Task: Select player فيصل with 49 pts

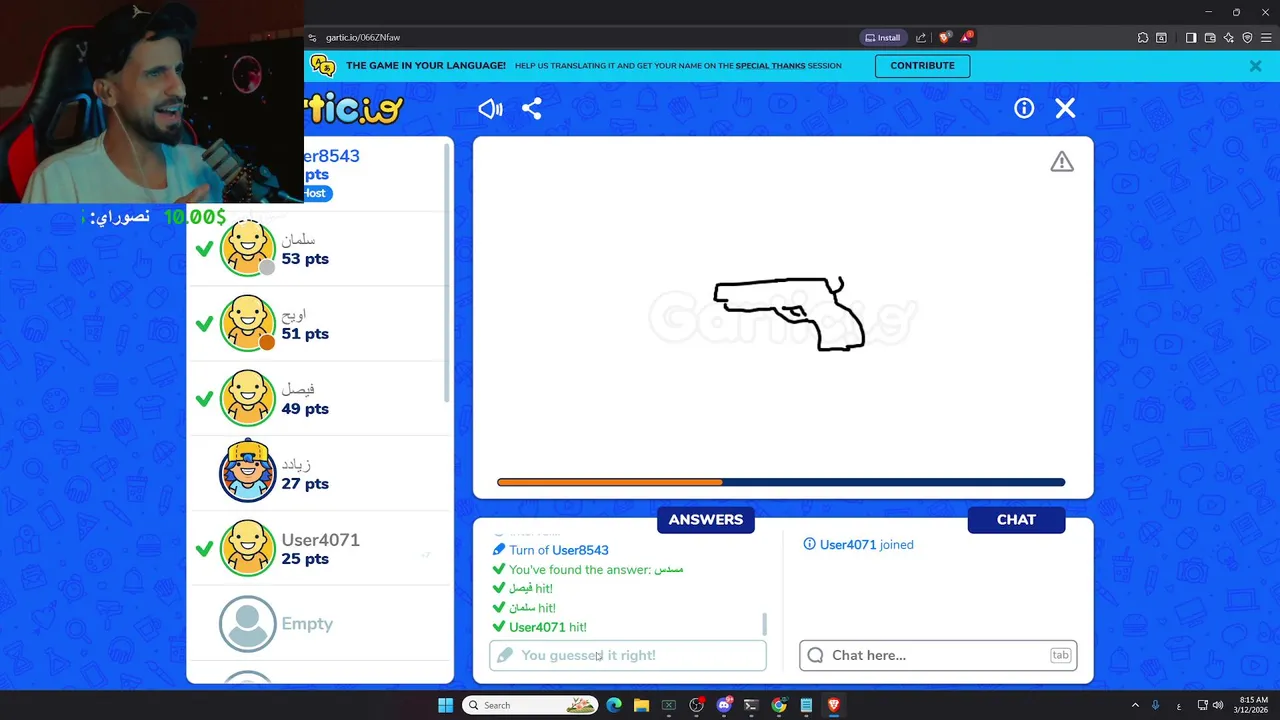Action: tap(320, 399)
